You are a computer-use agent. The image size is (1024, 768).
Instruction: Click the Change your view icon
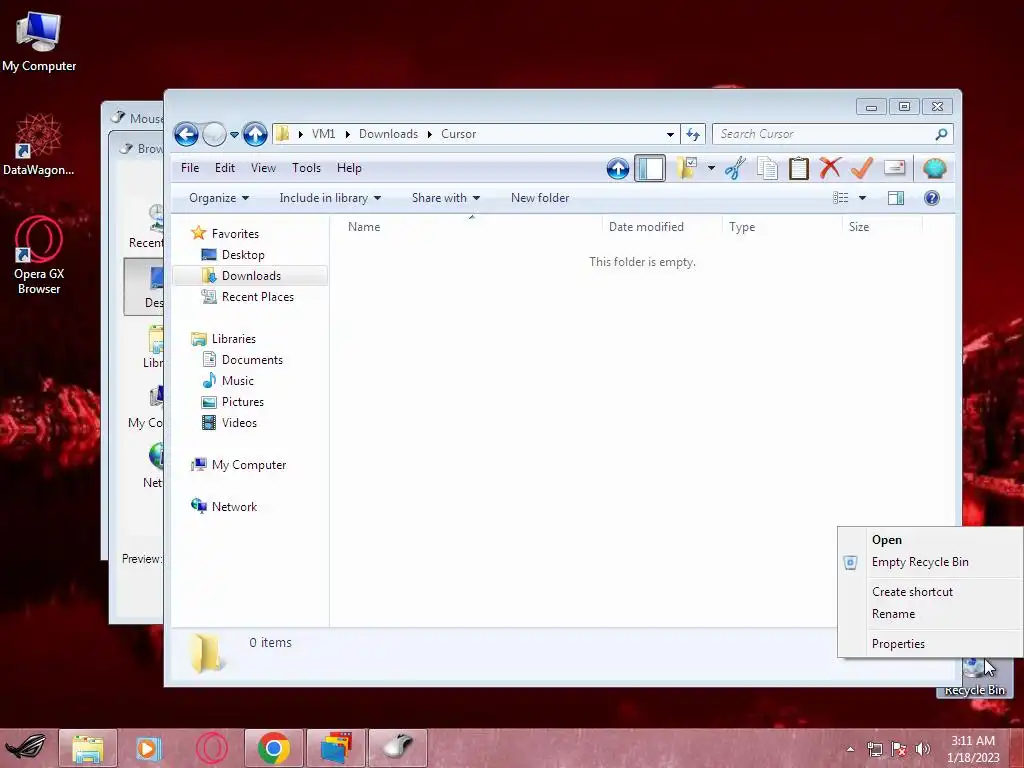(x=840, y=198)
